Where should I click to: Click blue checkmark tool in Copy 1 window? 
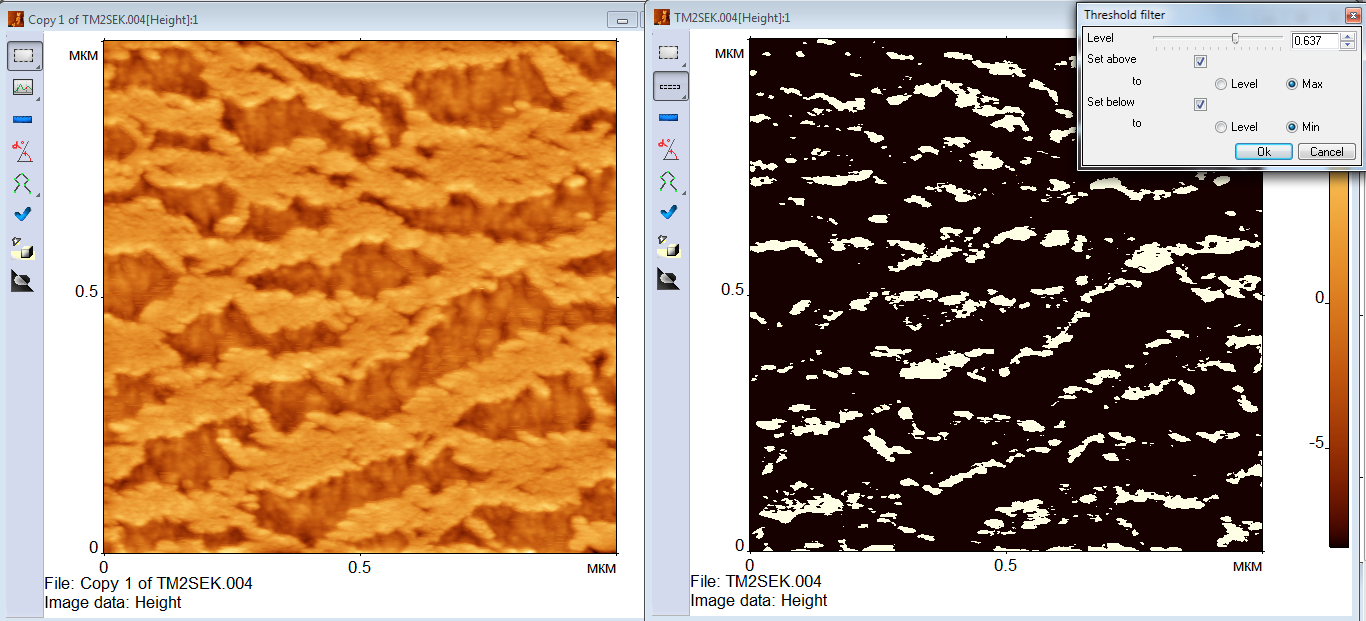pyautogui.click(x=23, y=213)
